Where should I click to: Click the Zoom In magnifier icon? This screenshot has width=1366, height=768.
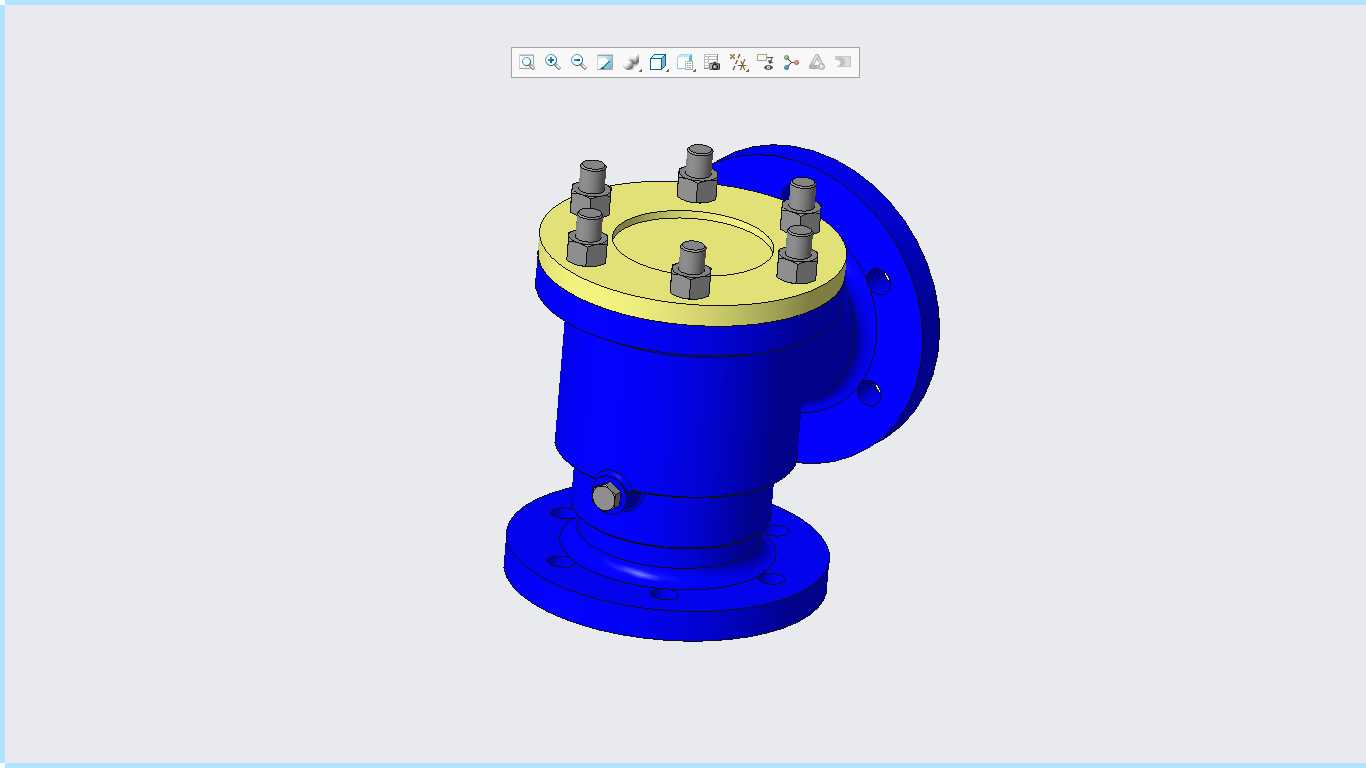tap(553, 63)
